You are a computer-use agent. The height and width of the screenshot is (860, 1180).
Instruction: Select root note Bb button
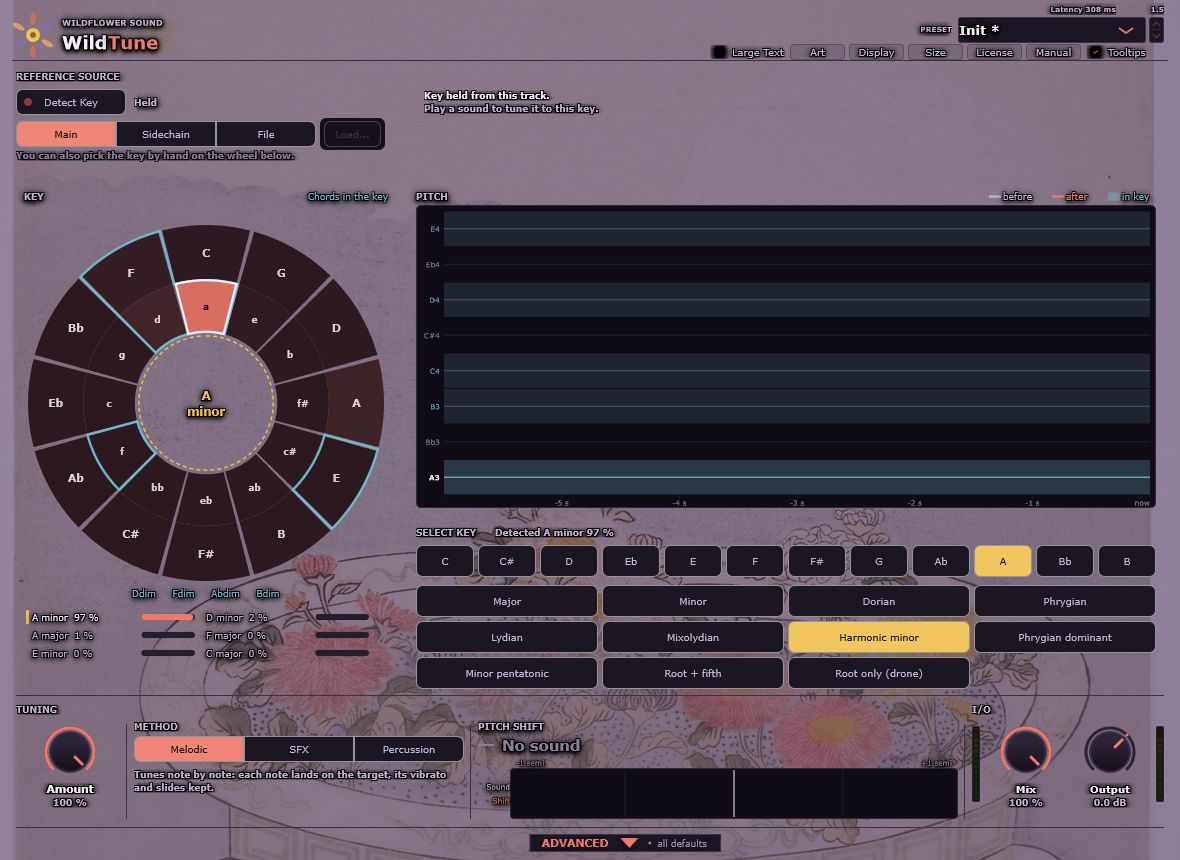coord(1065,561)
